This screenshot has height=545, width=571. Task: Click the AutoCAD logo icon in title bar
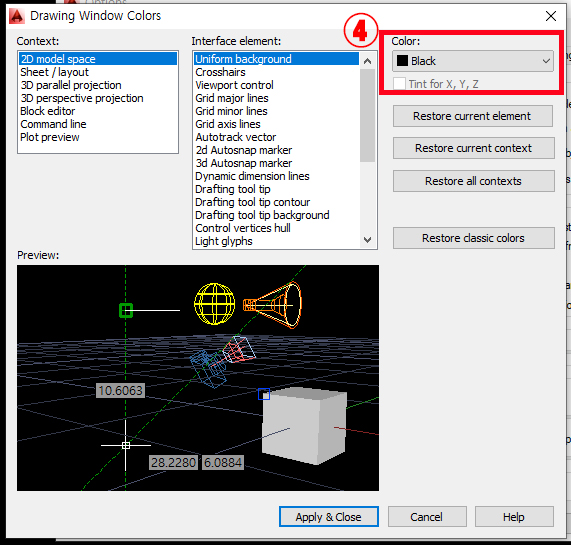click(x=17, y=16)
